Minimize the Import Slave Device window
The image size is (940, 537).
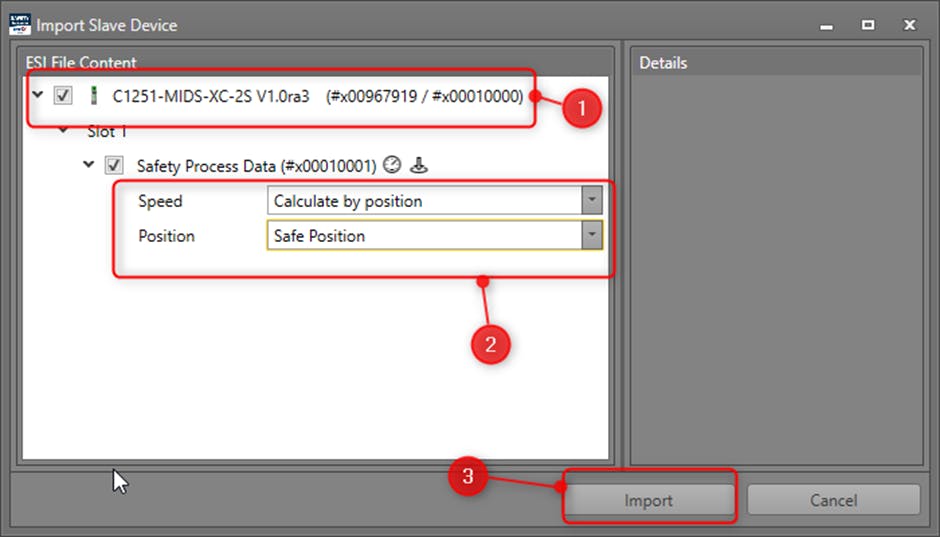(x=828, y=24)
